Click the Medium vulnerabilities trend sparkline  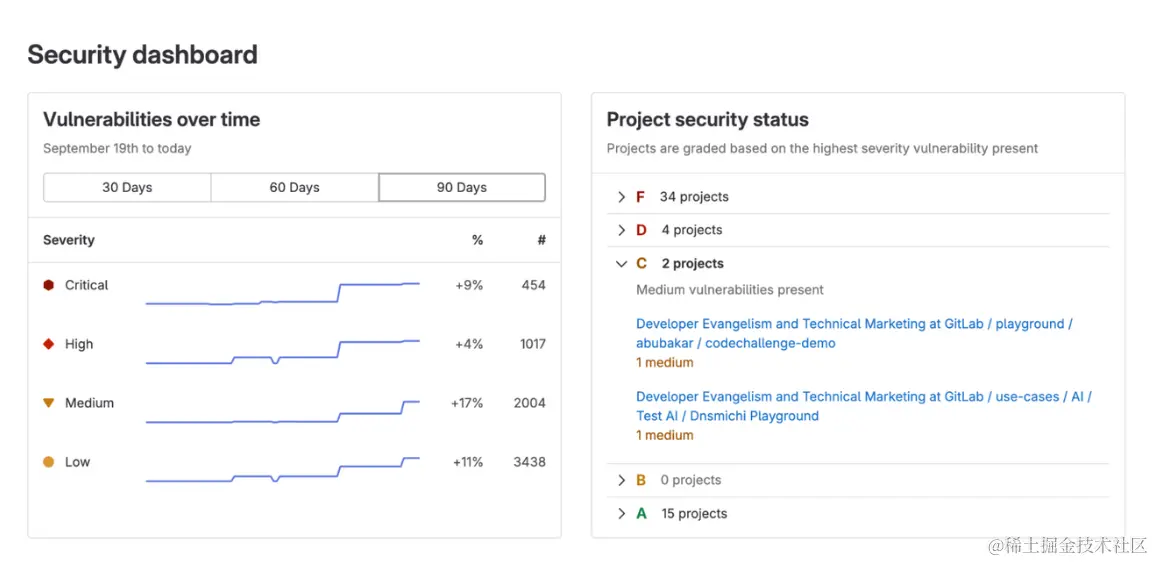point(282,412)
